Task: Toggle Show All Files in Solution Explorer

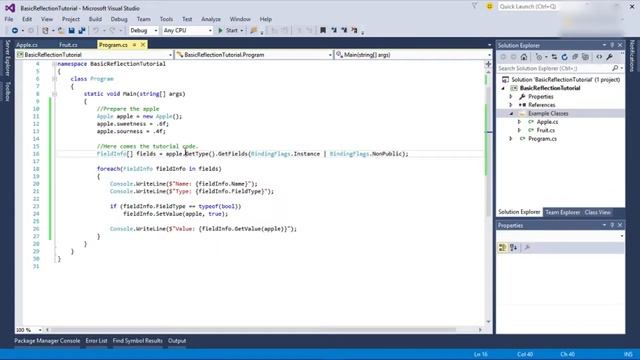Action: (x=585, y=57)
